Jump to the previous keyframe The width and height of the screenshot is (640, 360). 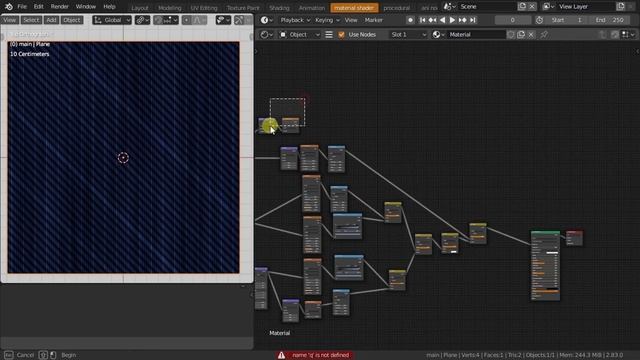432,20
